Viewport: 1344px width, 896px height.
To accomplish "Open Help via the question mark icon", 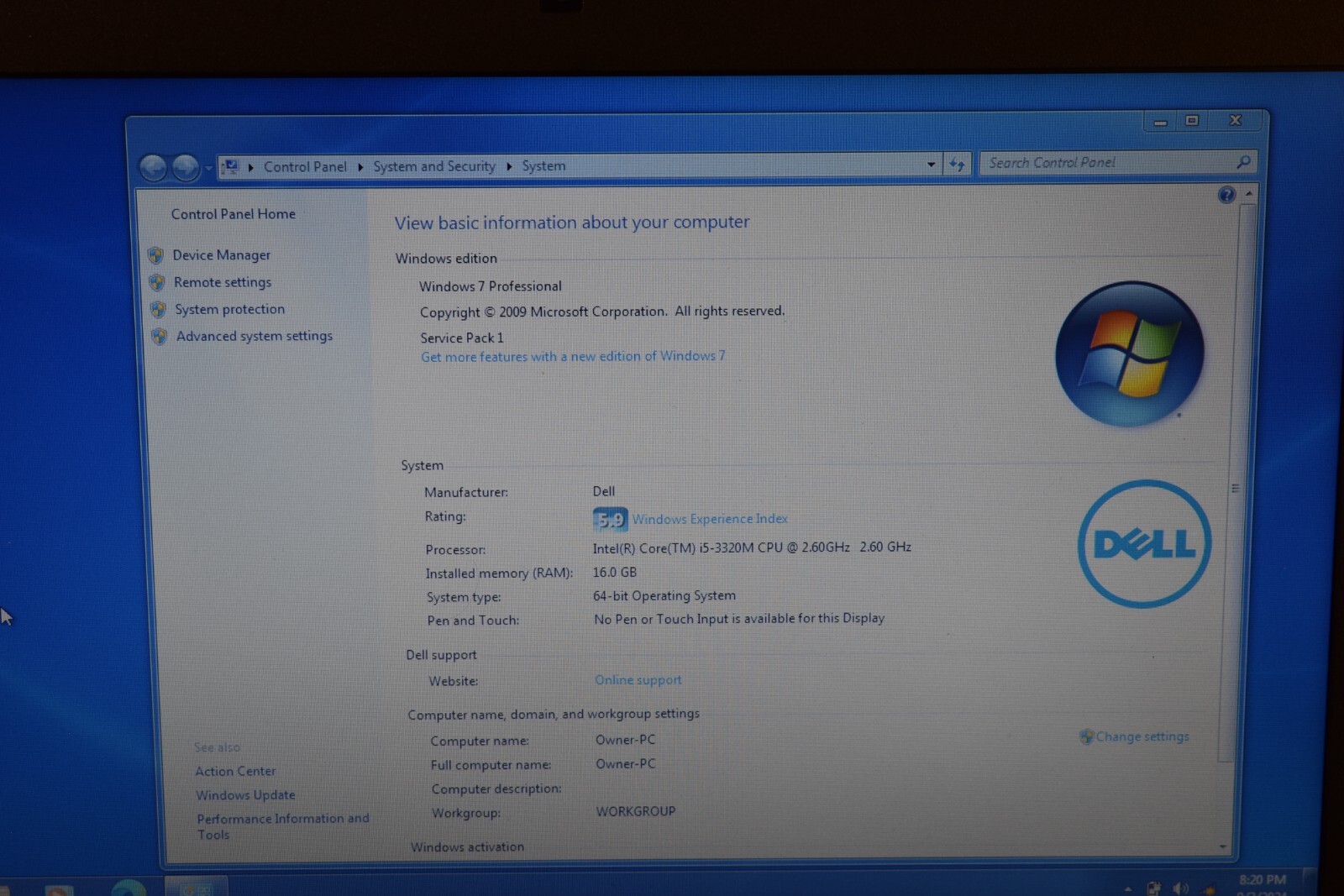I will tap(1226, 196).
